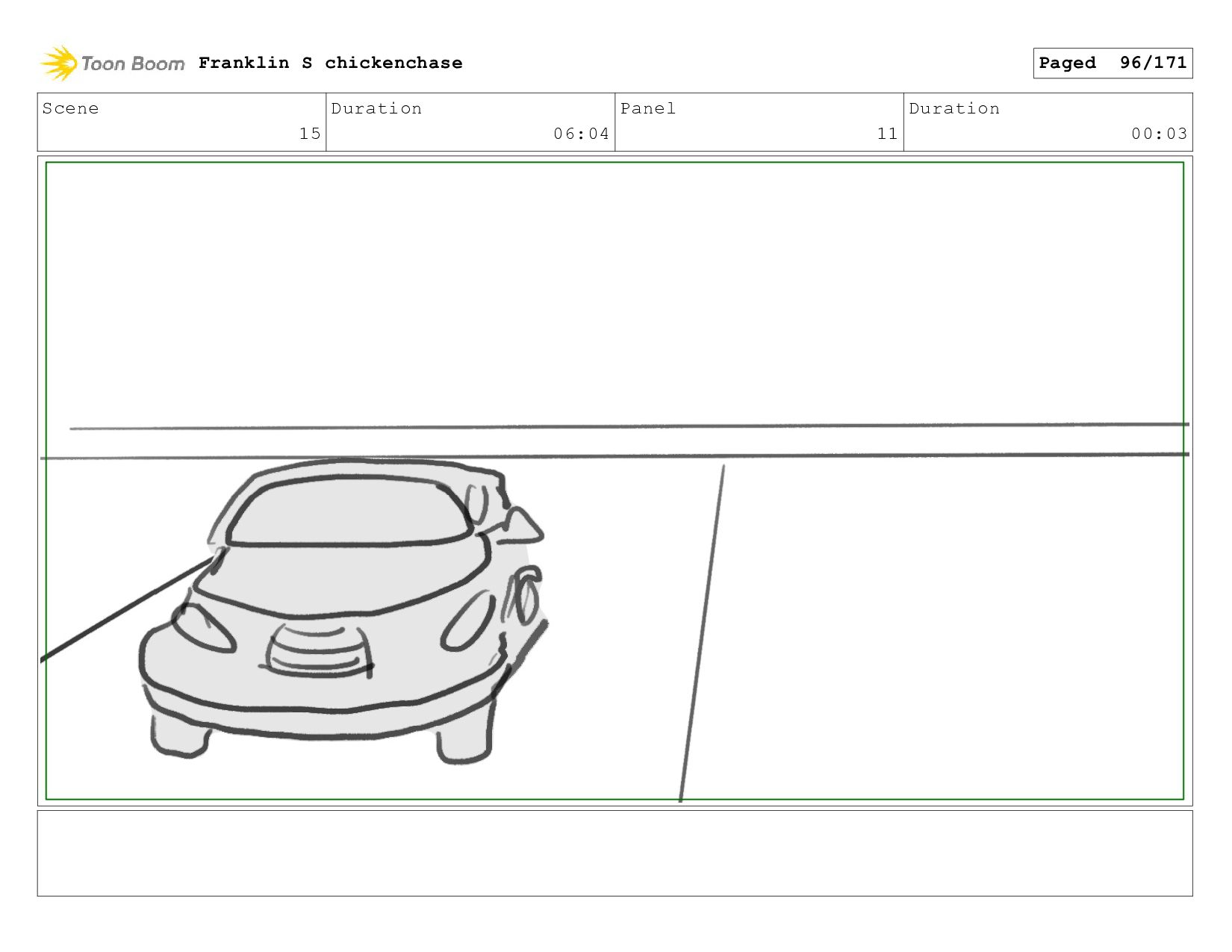Click the title 'Franklin S chickenchase'

[330, 63]
